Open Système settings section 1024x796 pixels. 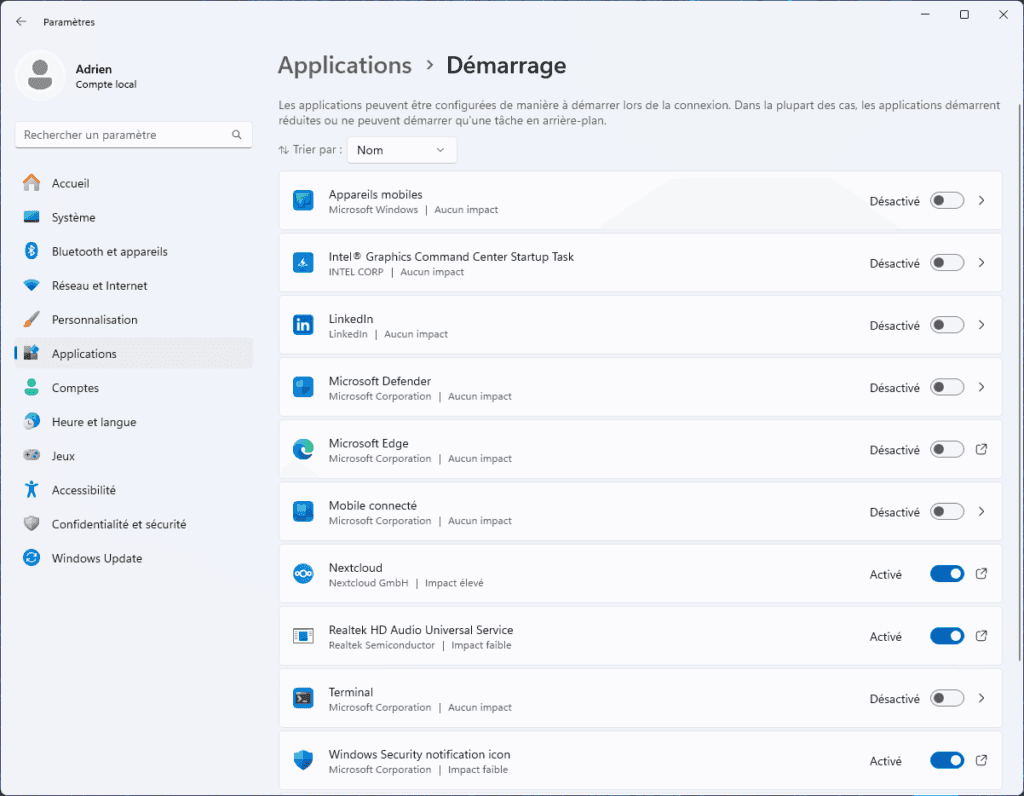133,217
